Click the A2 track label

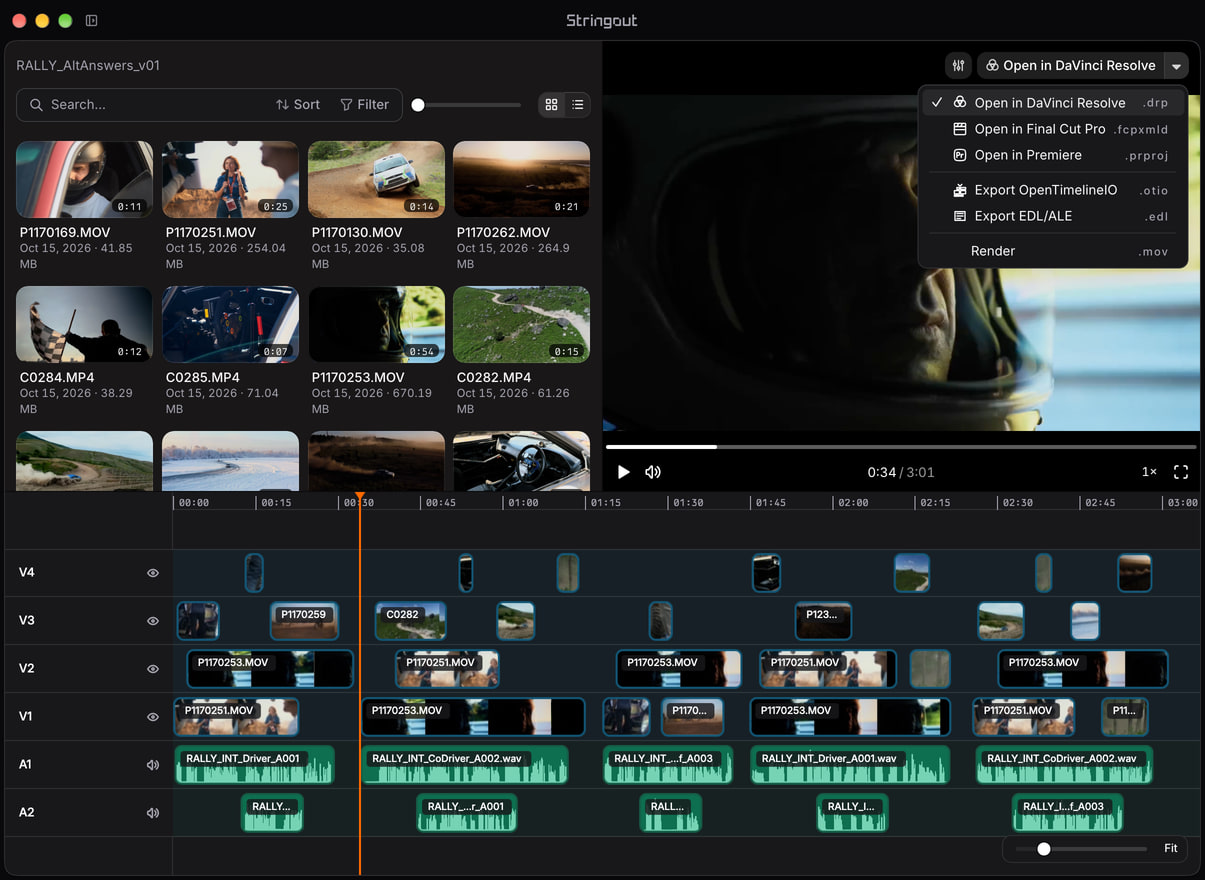click(27, 813)
